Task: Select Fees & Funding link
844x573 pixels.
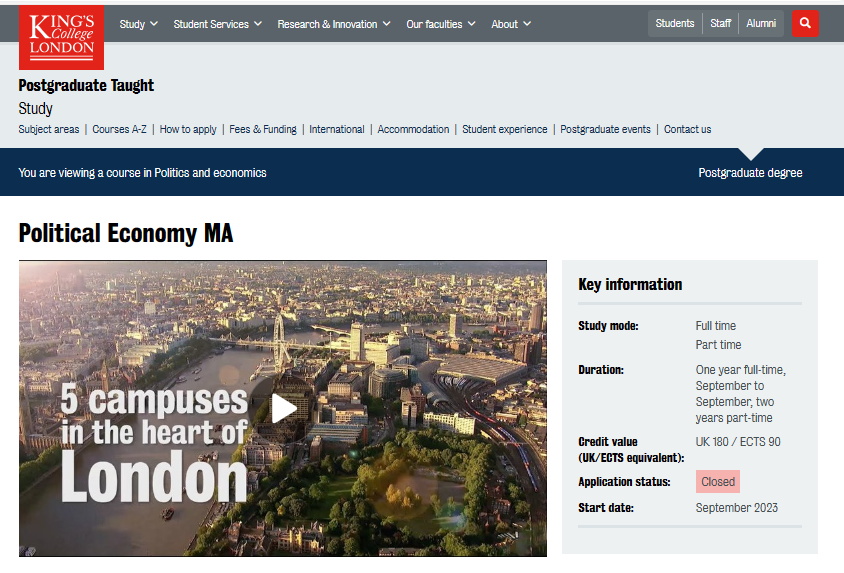Action: tap(263, 129)
